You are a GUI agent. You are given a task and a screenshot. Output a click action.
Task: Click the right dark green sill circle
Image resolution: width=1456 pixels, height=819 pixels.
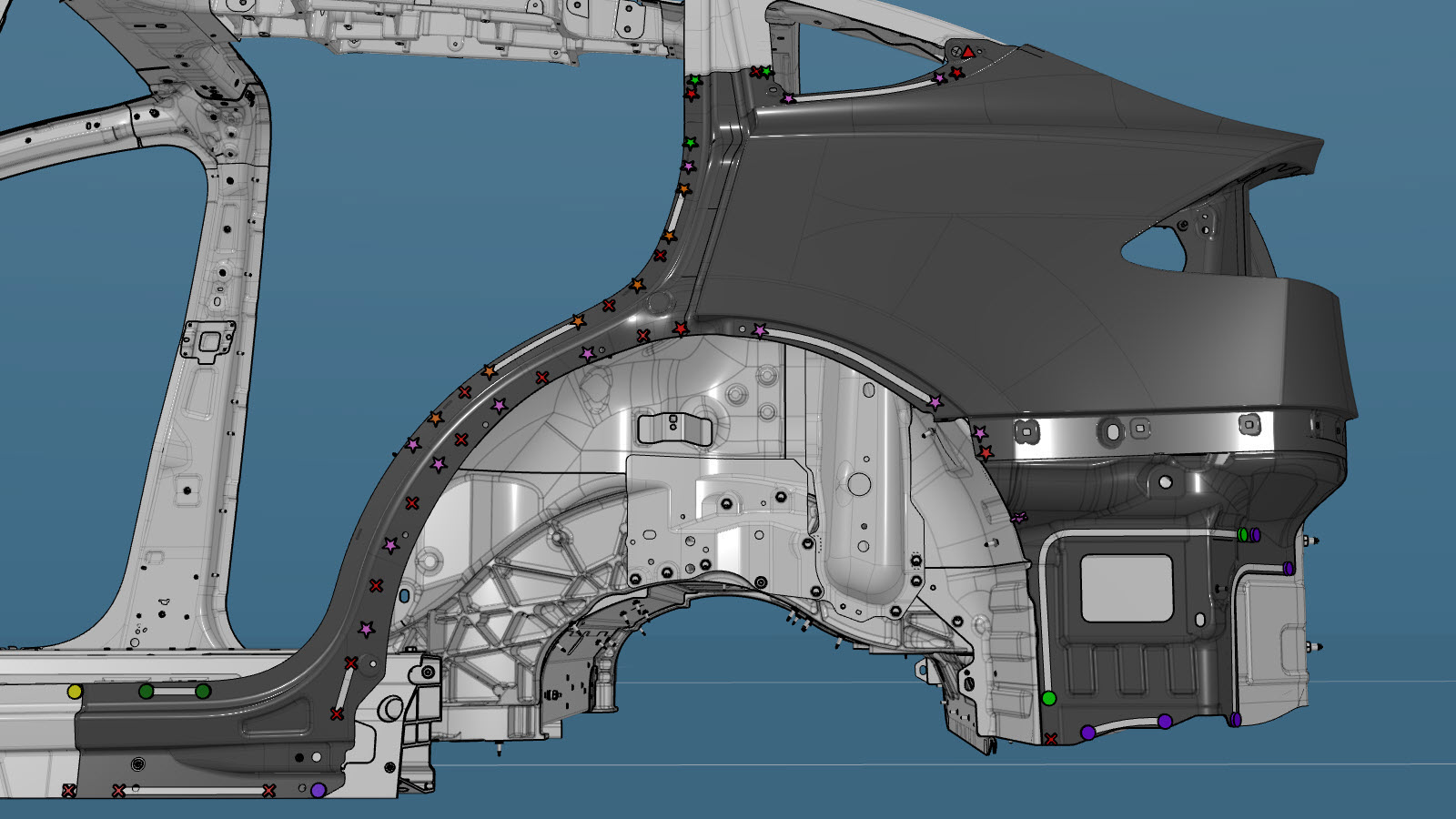point(203,692)
